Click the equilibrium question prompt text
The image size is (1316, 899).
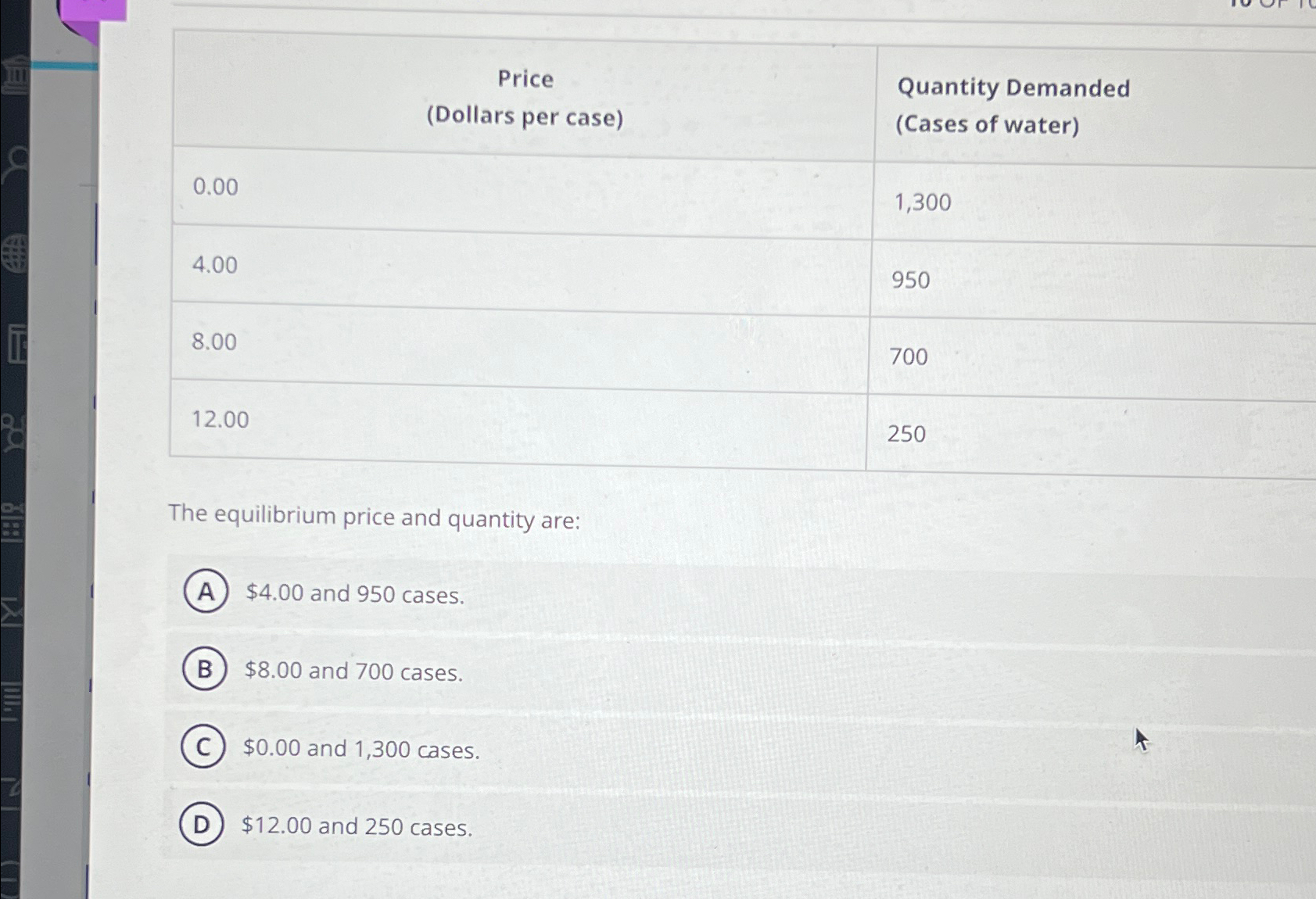coord(374,518)
